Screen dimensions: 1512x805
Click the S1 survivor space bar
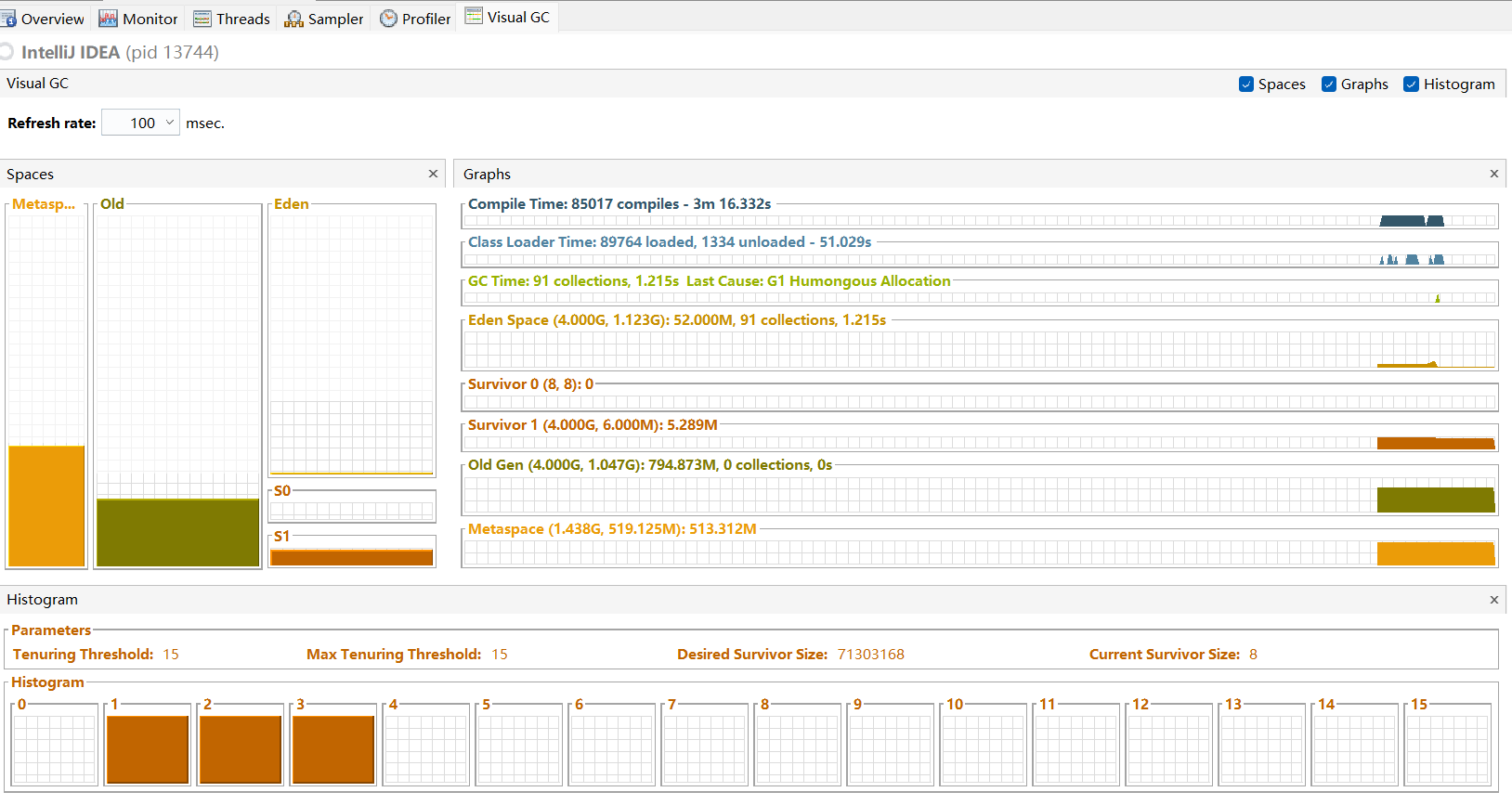[x=352, y=557]
